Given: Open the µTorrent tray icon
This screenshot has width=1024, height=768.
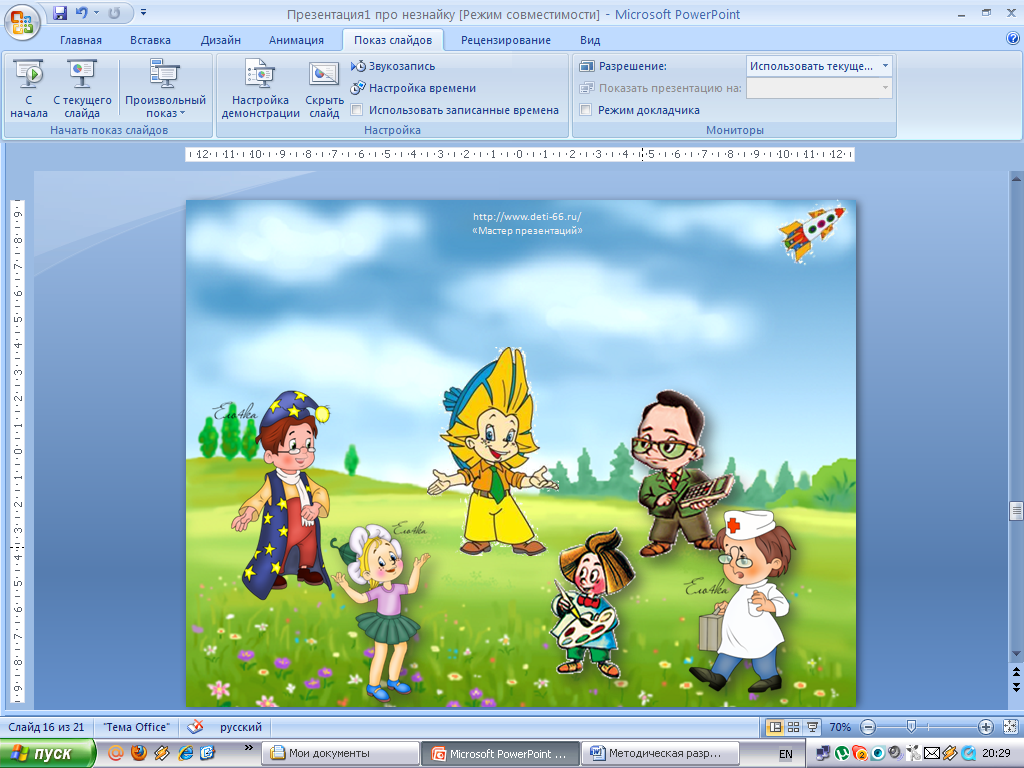Looking at the screenshot, I should (842, 754).
